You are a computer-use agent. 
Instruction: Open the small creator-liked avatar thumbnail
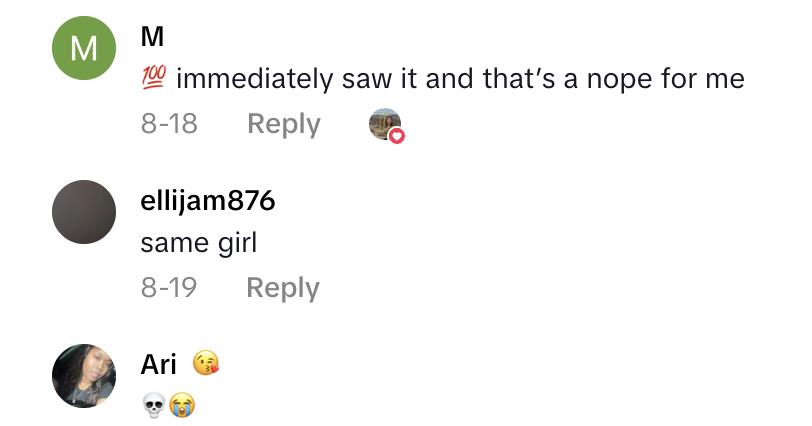(x=384, y=124)
